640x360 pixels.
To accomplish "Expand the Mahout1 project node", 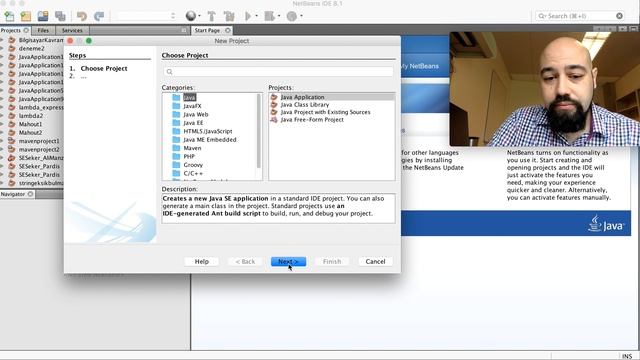I will coord(2,124).
